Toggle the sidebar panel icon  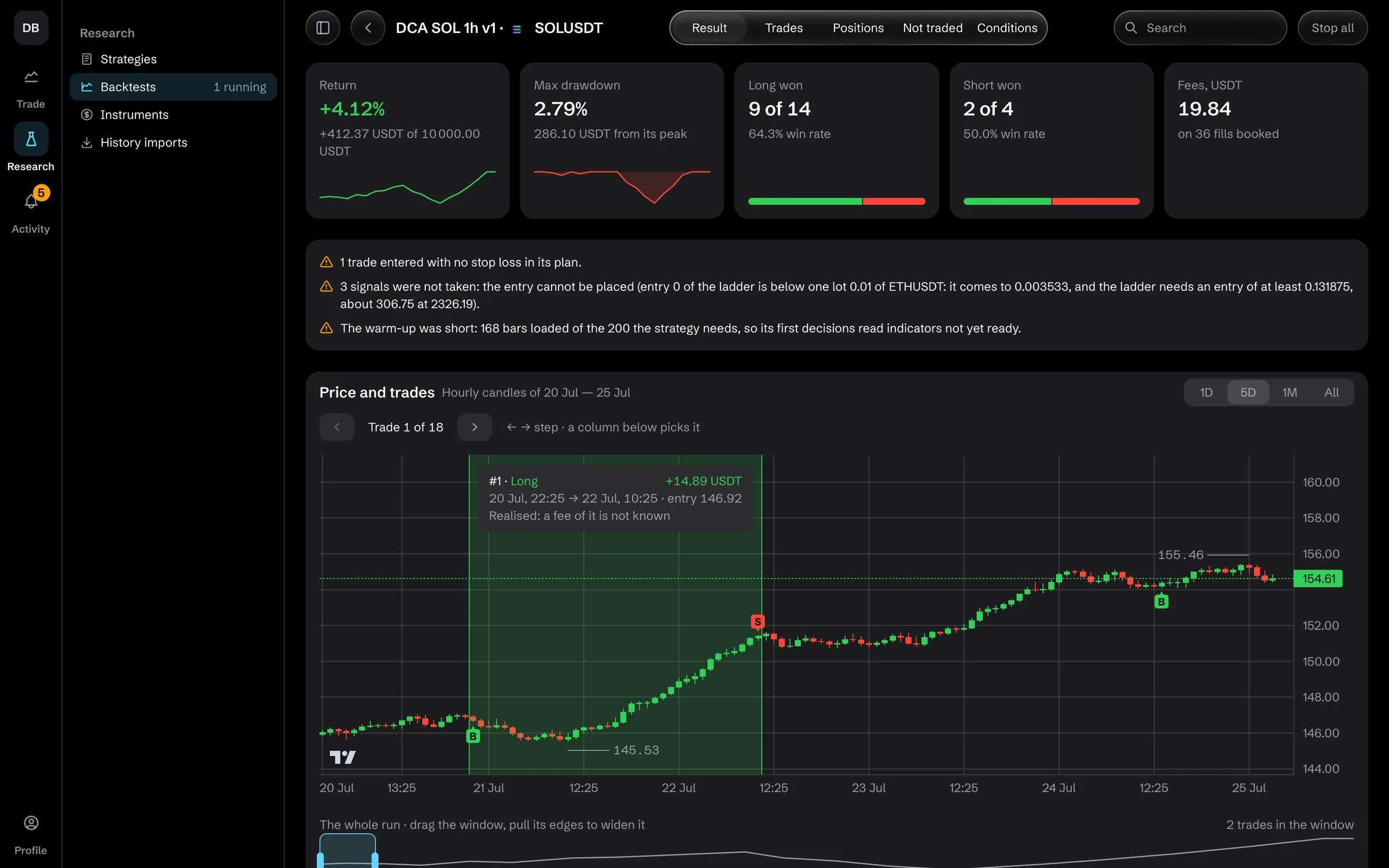pyautogui.click(x=322, y=28)
